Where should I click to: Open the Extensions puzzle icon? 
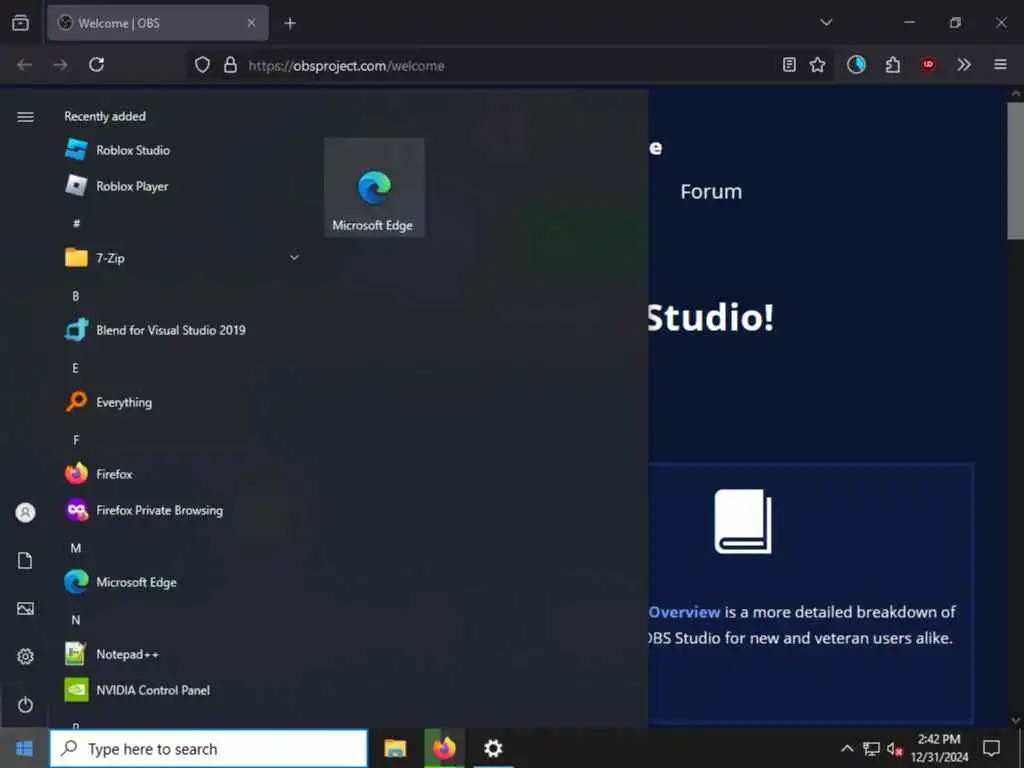click(893, 65)
